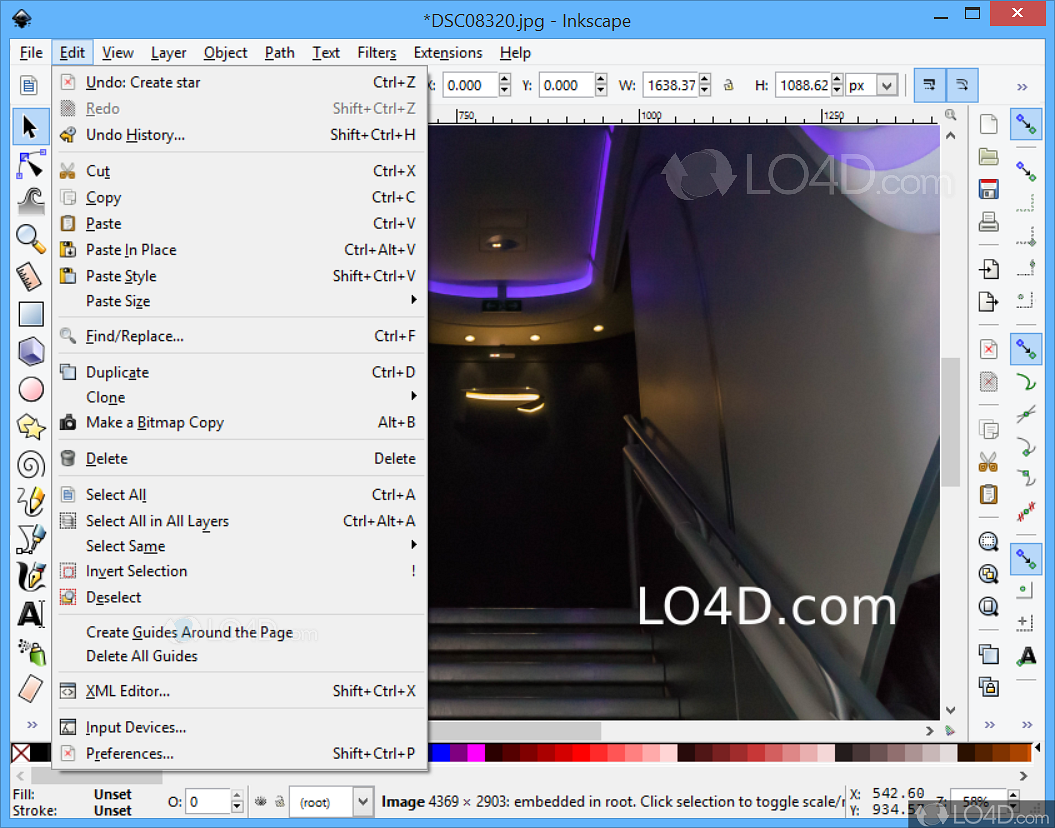1055x828 pixels.
Task: Click Create Guides Around the Page
Action: point(239,632)
